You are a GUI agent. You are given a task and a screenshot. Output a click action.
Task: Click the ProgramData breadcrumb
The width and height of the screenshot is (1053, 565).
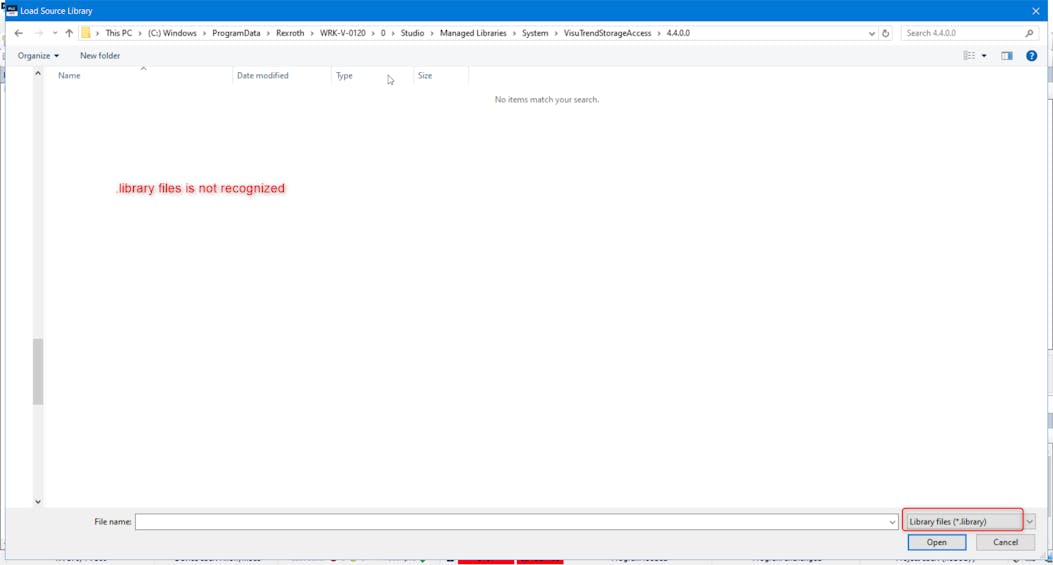236,33
